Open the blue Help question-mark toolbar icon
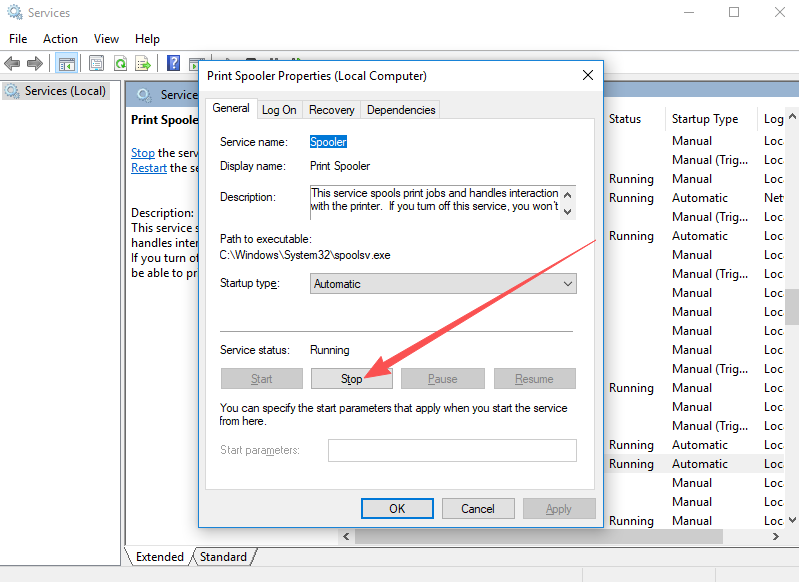The image size is (799, 582). [173, 64]
